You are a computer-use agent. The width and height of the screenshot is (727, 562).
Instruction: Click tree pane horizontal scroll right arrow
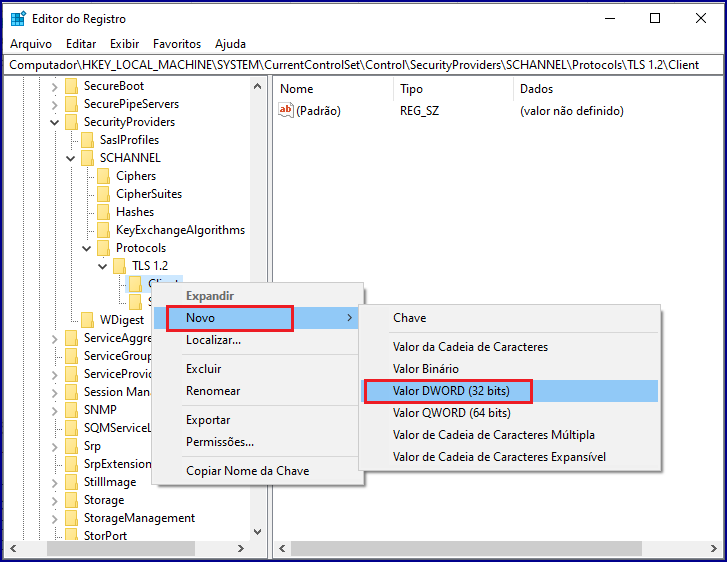[x=241, y=549]
